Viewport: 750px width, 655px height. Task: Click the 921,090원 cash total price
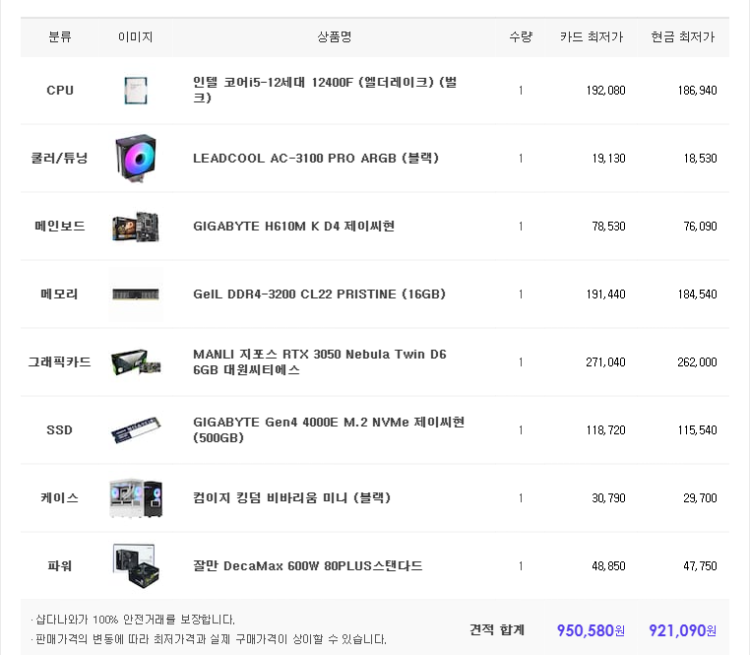(682, 630)
